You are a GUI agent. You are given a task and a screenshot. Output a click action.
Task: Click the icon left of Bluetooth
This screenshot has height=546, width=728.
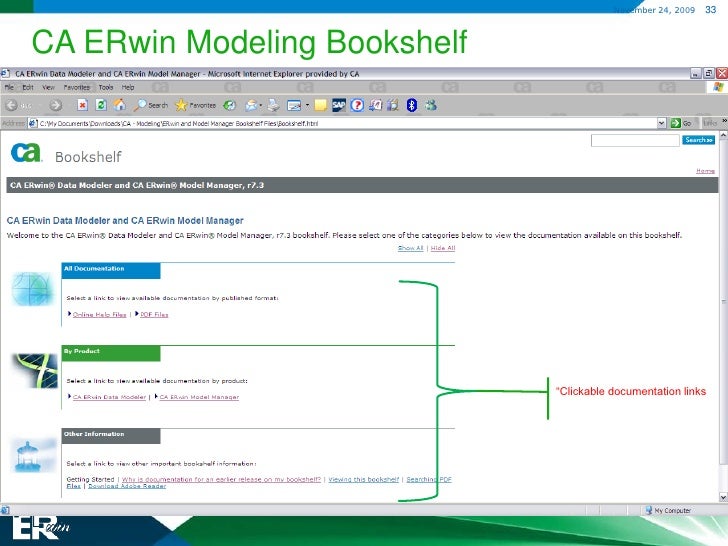pyautogui.click(x=393, y=105)
